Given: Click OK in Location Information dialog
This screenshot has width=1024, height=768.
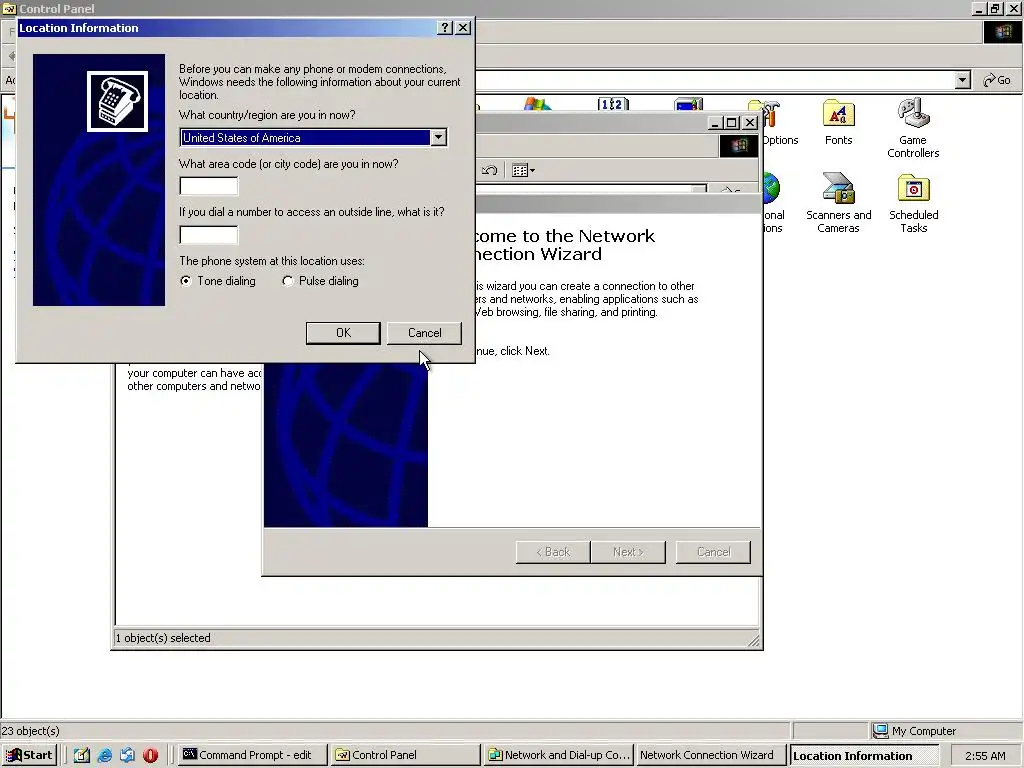Looking at the screenshot, I should [343, 333].
